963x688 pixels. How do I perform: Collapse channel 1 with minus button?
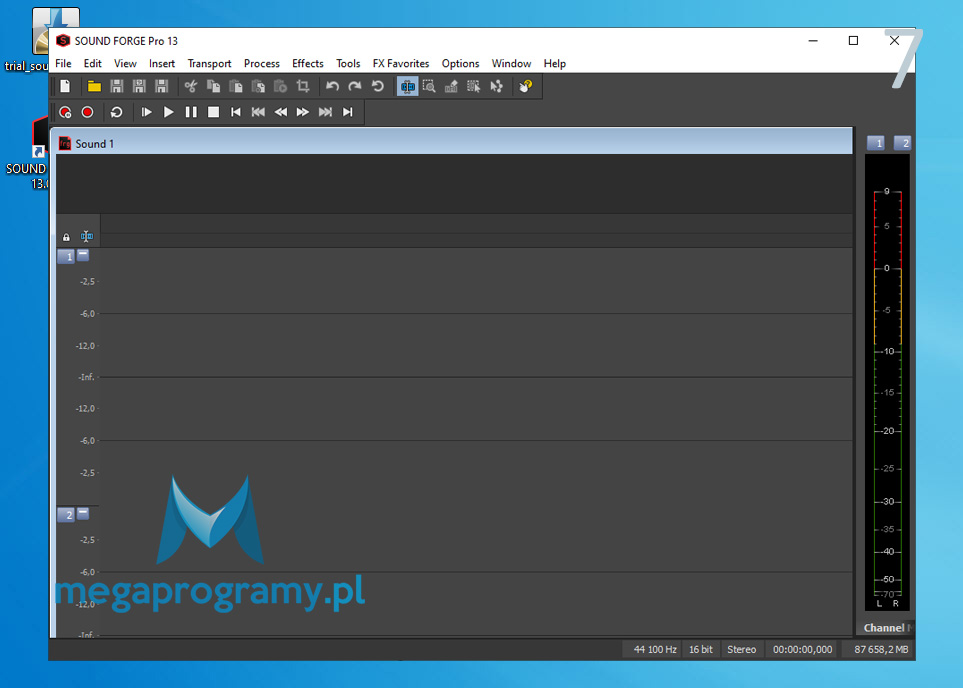(83, 254)
